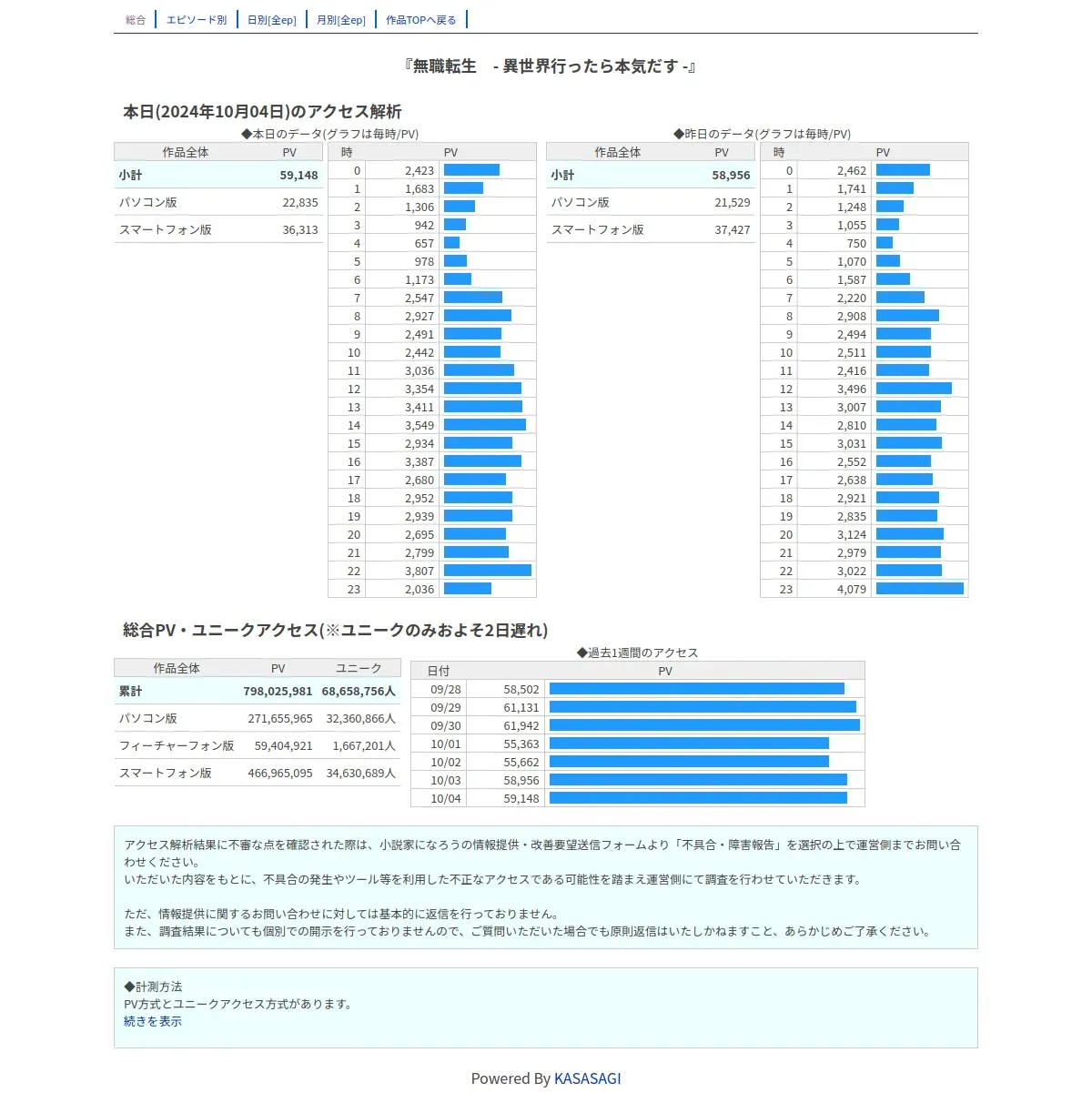Open the KASASAGI footer link
This screenshot has height=1093, width=1092.
point(588,1078)
